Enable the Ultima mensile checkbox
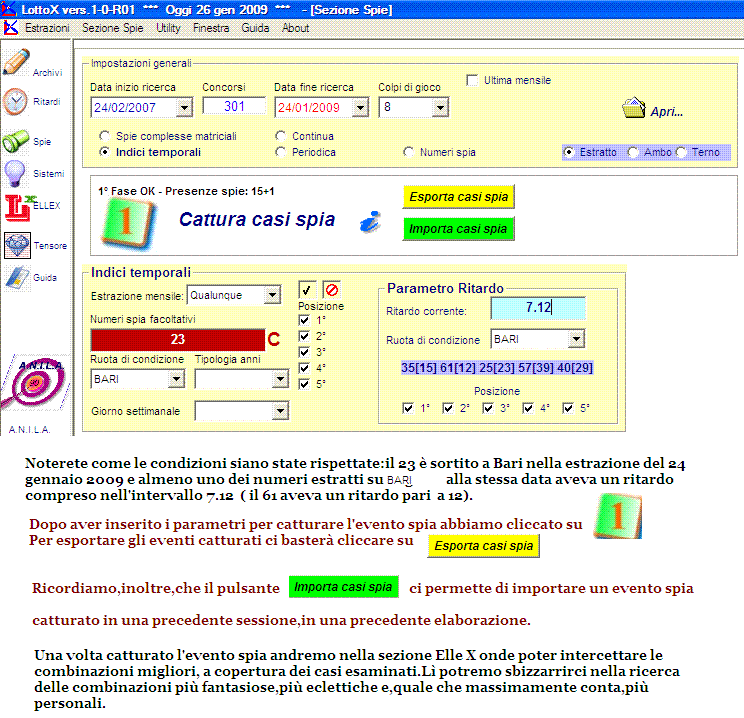Screen dimensions: 744x718 (x=472, y=80)
